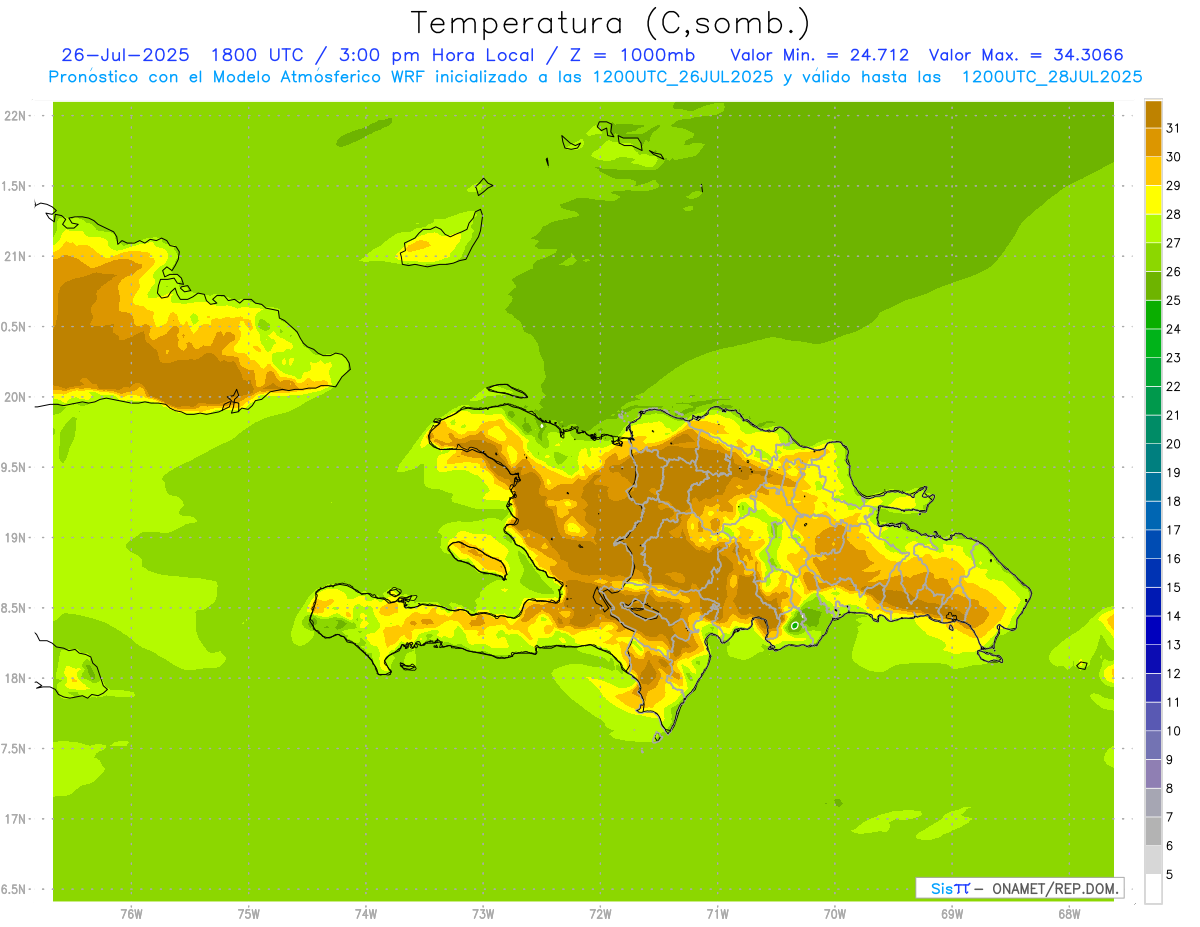Click the '0.5N' latitude label
Screen dimensions: 1200x927
pos(14,327)
